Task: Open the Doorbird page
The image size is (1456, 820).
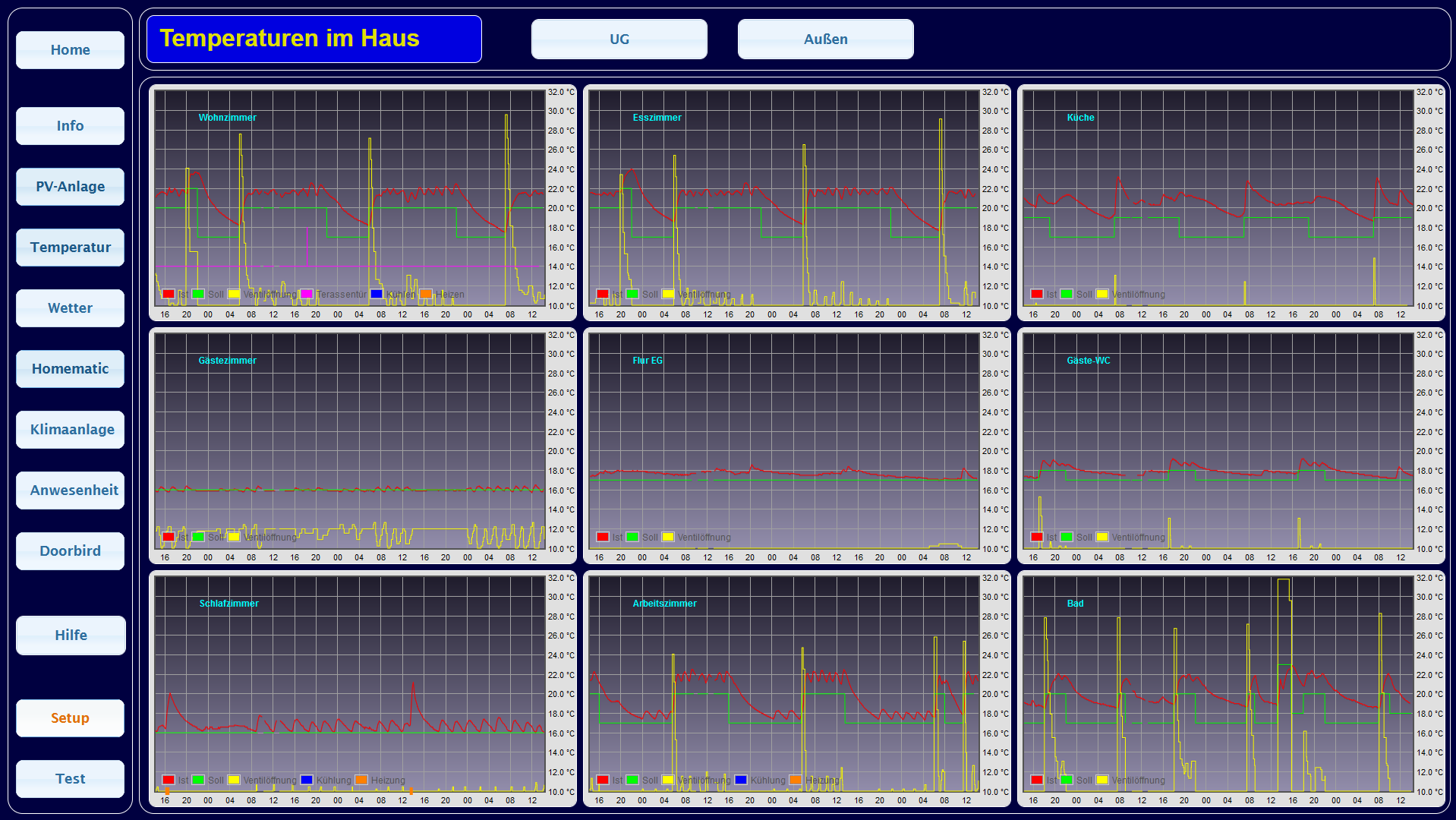Action: pyautogui.click(x=70, y=551)
